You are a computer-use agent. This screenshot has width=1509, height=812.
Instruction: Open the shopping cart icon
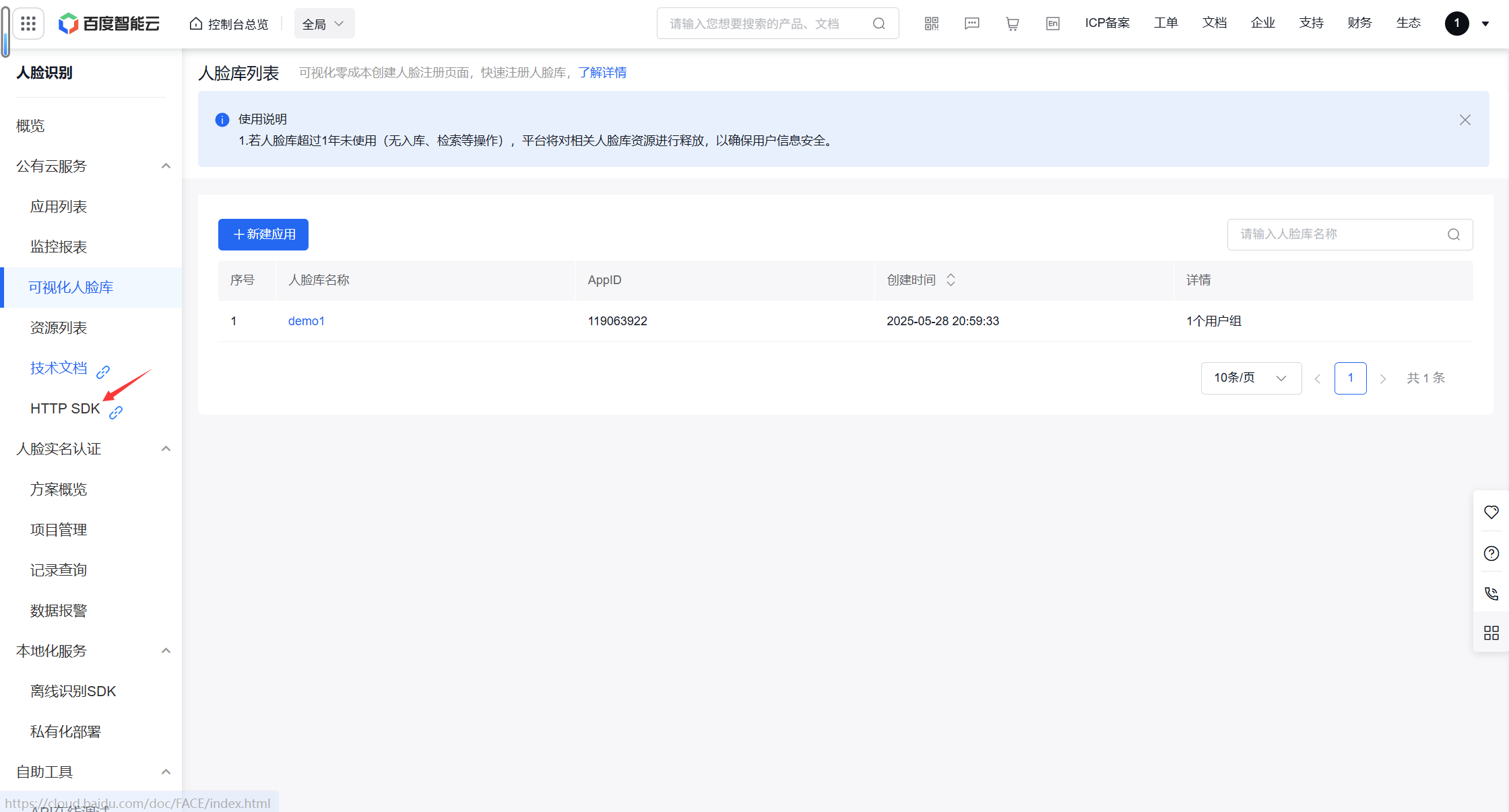click(1012, 24)
